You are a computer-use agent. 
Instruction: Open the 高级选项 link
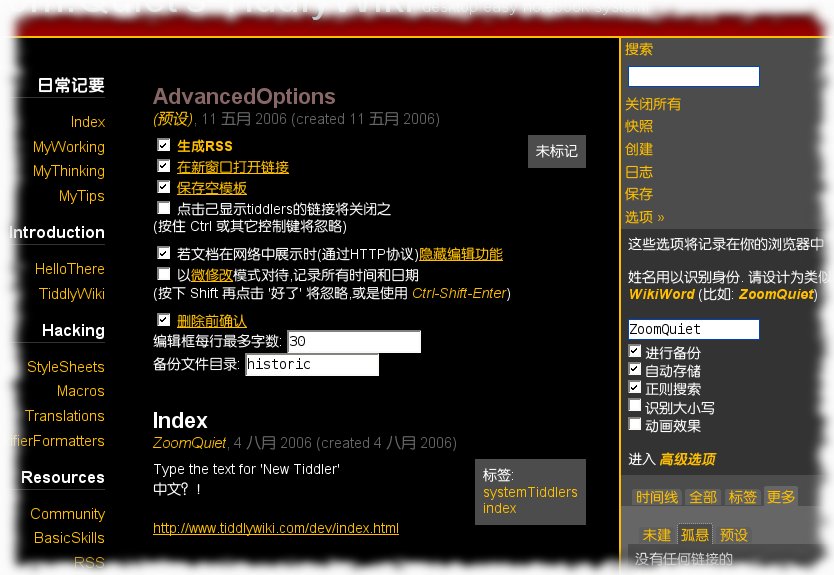coord(687,459)
